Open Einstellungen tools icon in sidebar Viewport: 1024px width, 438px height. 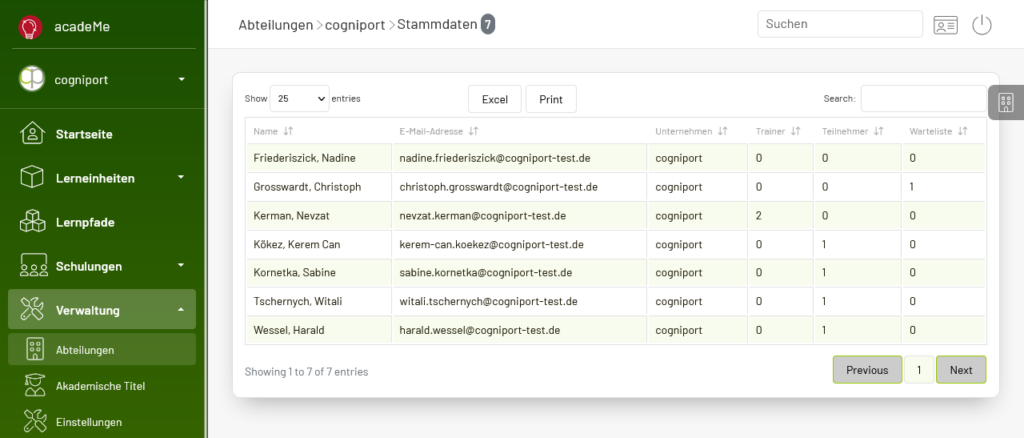tap(34, 422)
